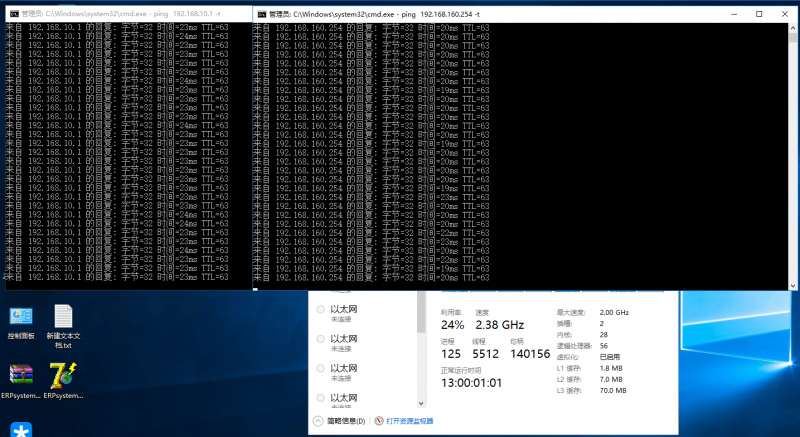
Task: Click the 利用率 label
Action: coord(451,312)
